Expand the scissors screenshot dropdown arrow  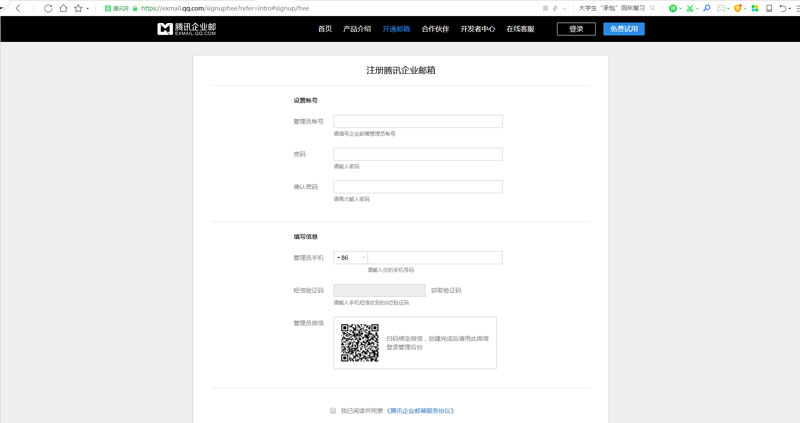[697, 9]
